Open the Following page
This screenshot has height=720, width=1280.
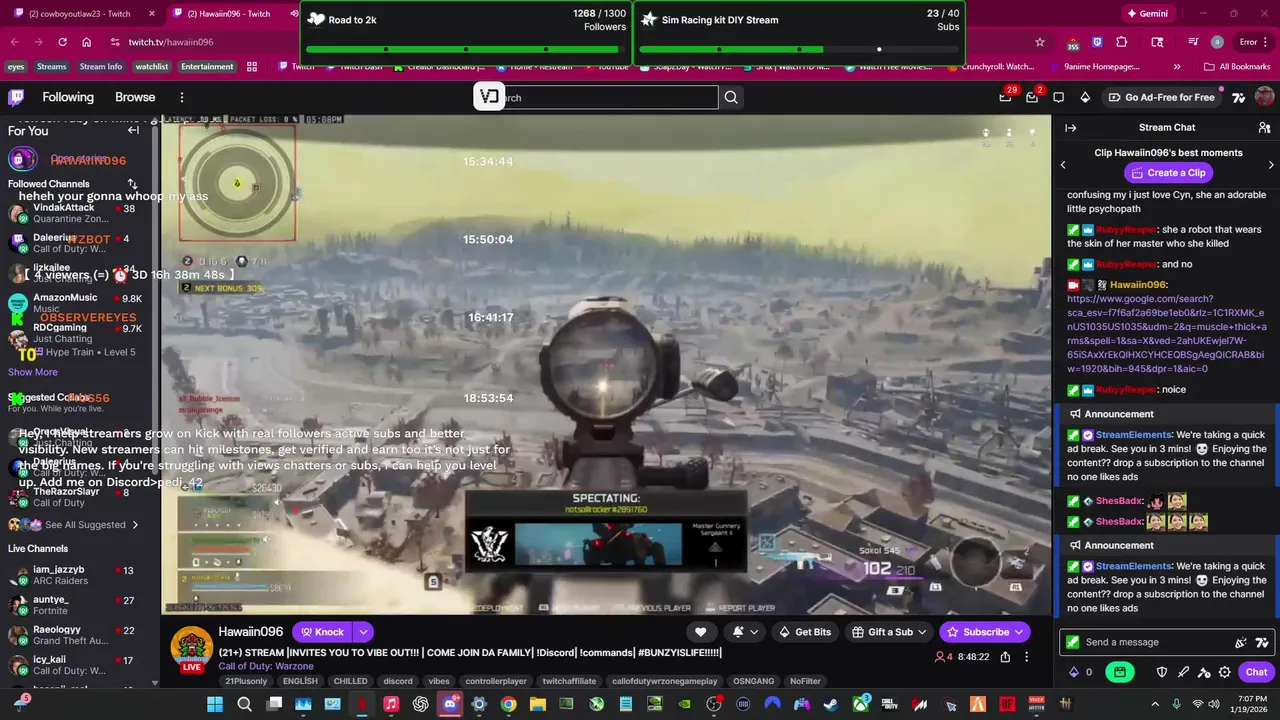[x=68, y=97]
